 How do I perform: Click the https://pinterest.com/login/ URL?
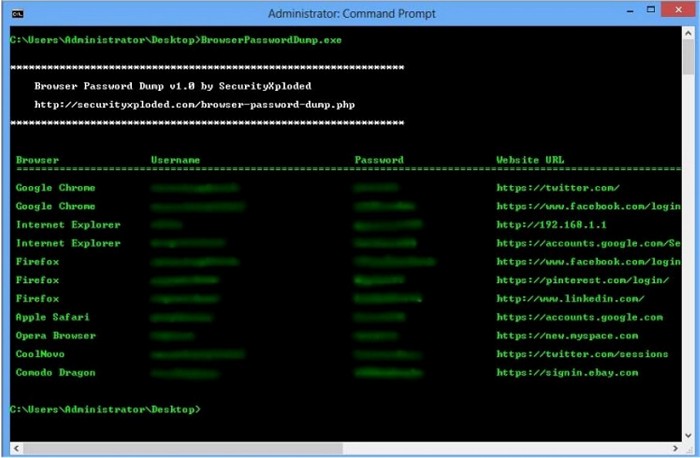583,280
